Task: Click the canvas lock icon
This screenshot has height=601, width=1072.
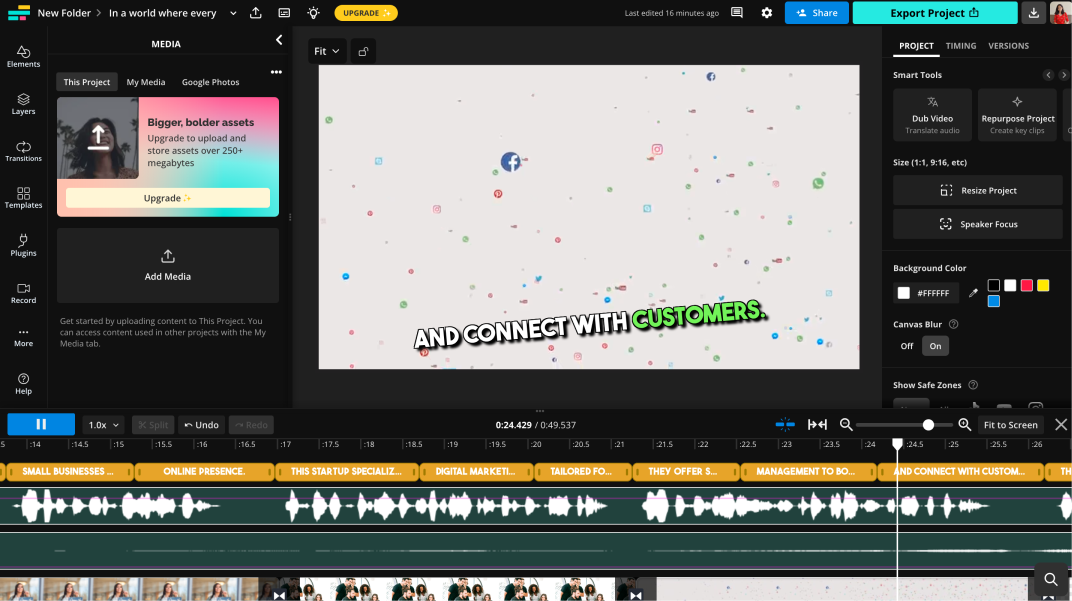Action: (x=363, y=51)
